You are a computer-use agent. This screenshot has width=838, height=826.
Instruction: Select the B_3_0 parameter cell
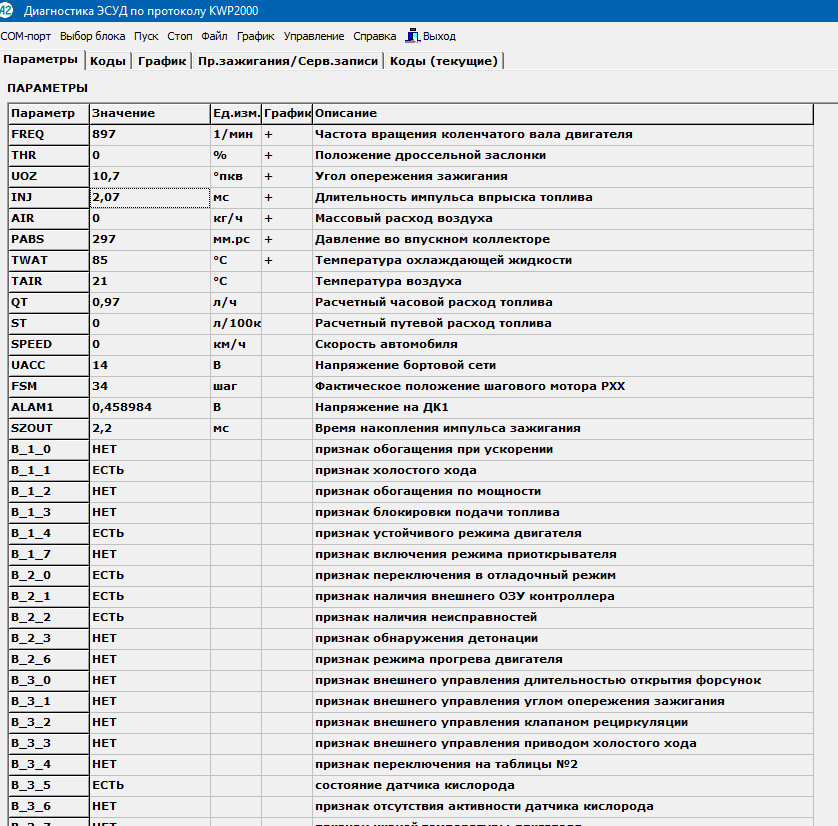49,681
